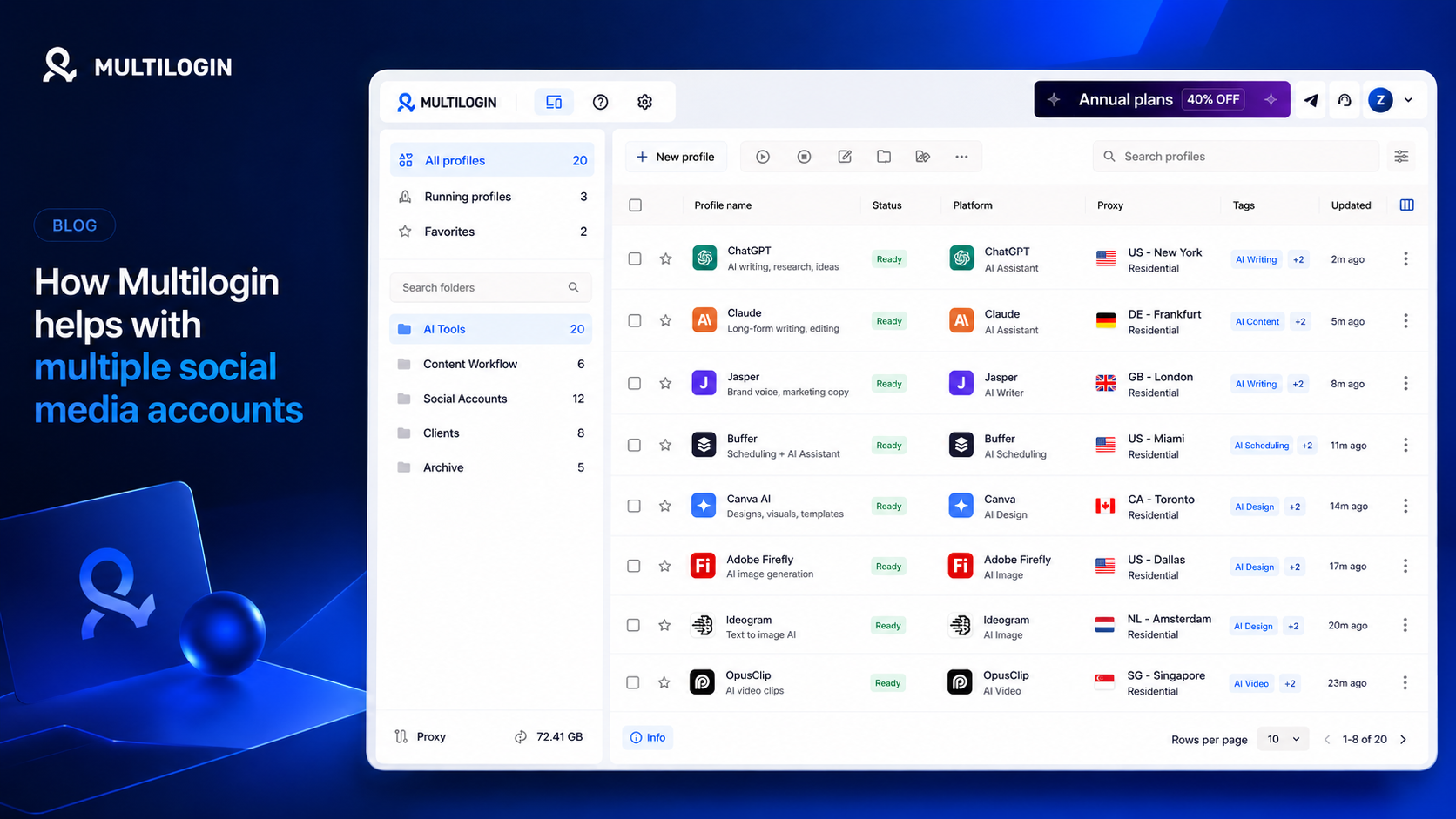Viewport: 1456px width, 819px height.
Task: Open the help question mark icon
Action: tap(600, 102)
